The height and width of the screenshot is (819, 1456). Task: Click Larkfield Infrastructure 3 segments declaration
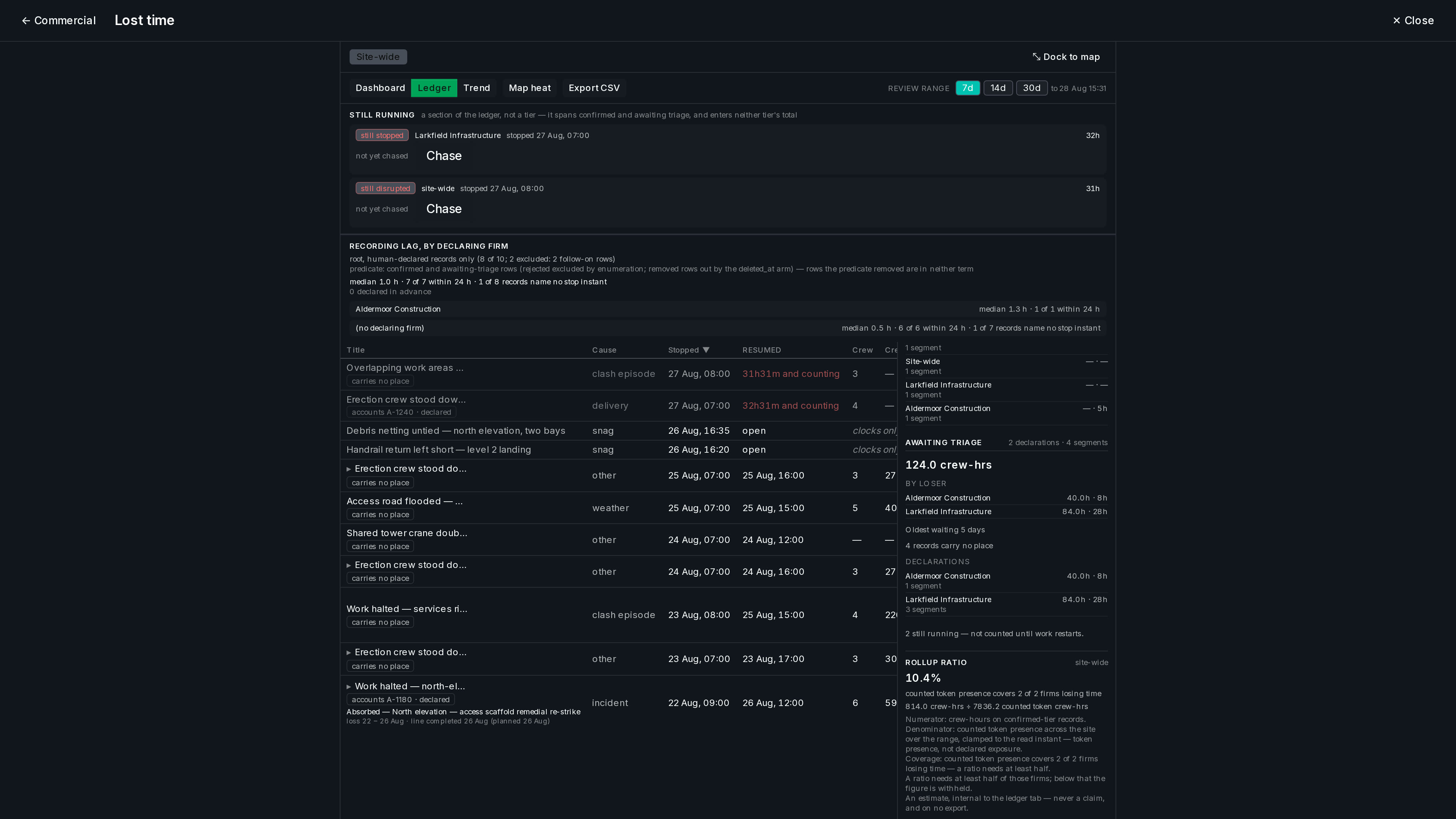coord(1006,604)
